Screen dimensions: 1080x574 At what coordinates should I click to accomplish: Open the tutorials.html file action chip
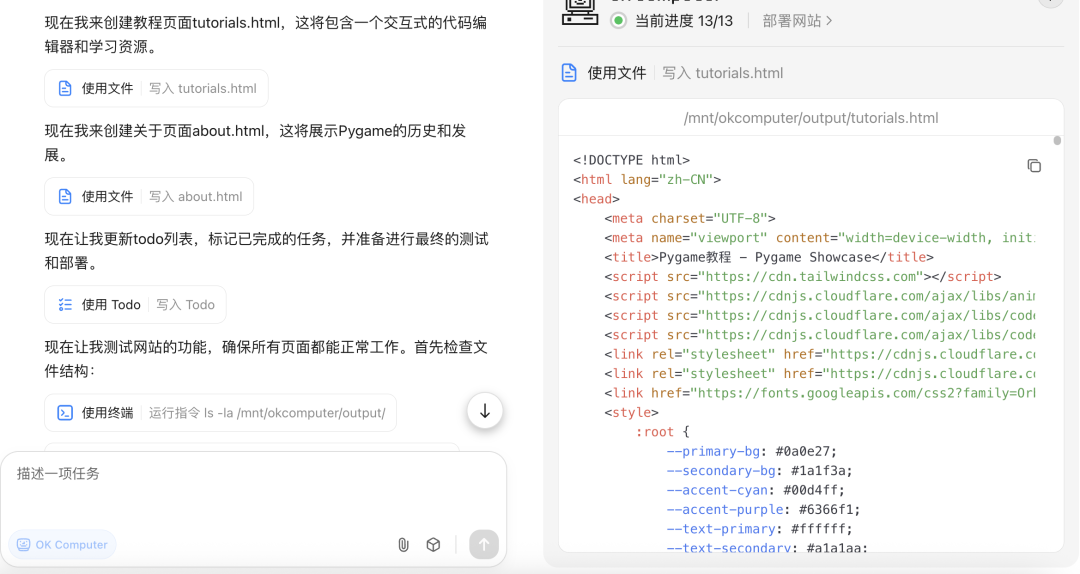(x=156, y=88)
